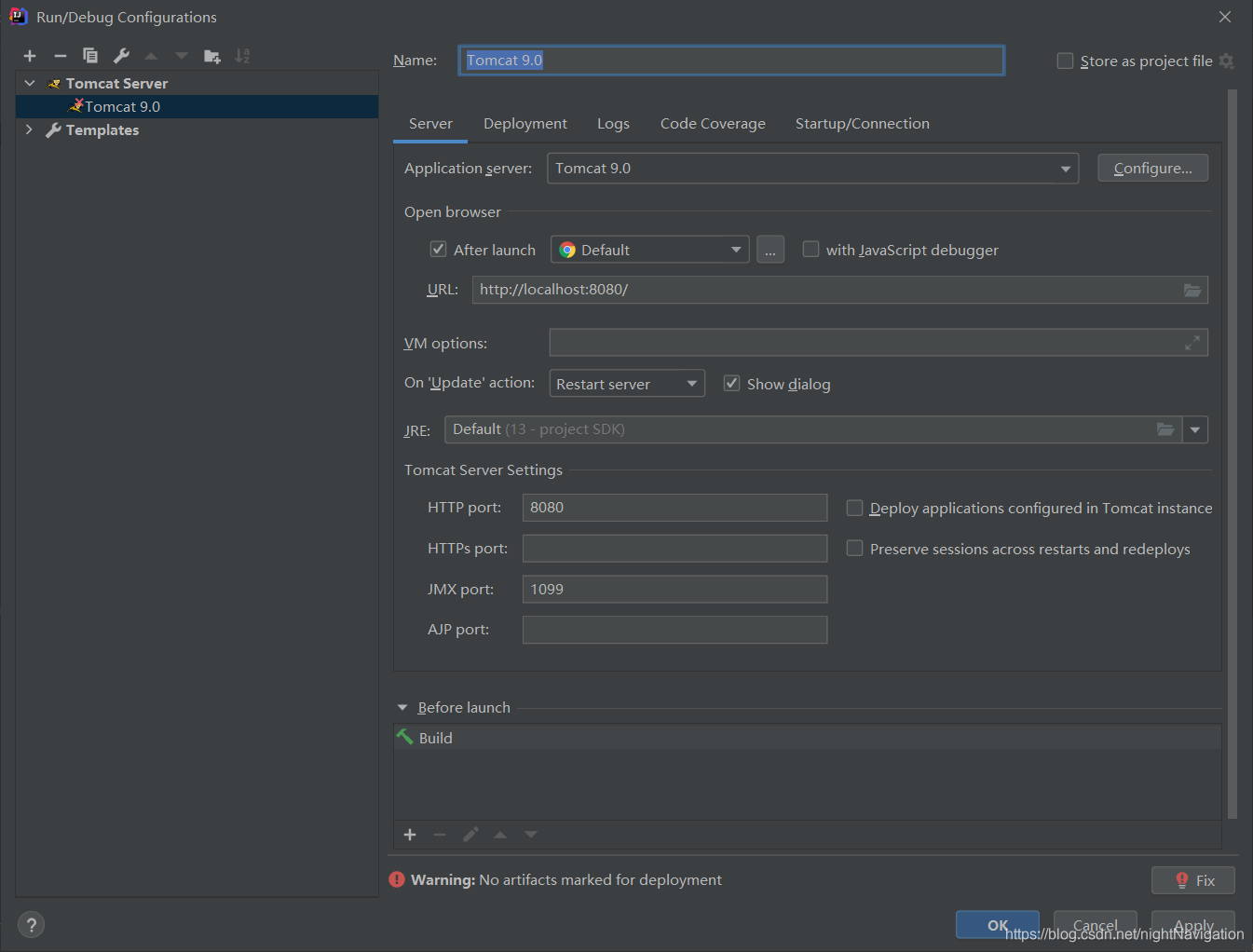Image resolution: width=1253 pixels, height=952 pixels.
Task: Select the Tomcat 9.0 configuration in tree
Action: 197,106
